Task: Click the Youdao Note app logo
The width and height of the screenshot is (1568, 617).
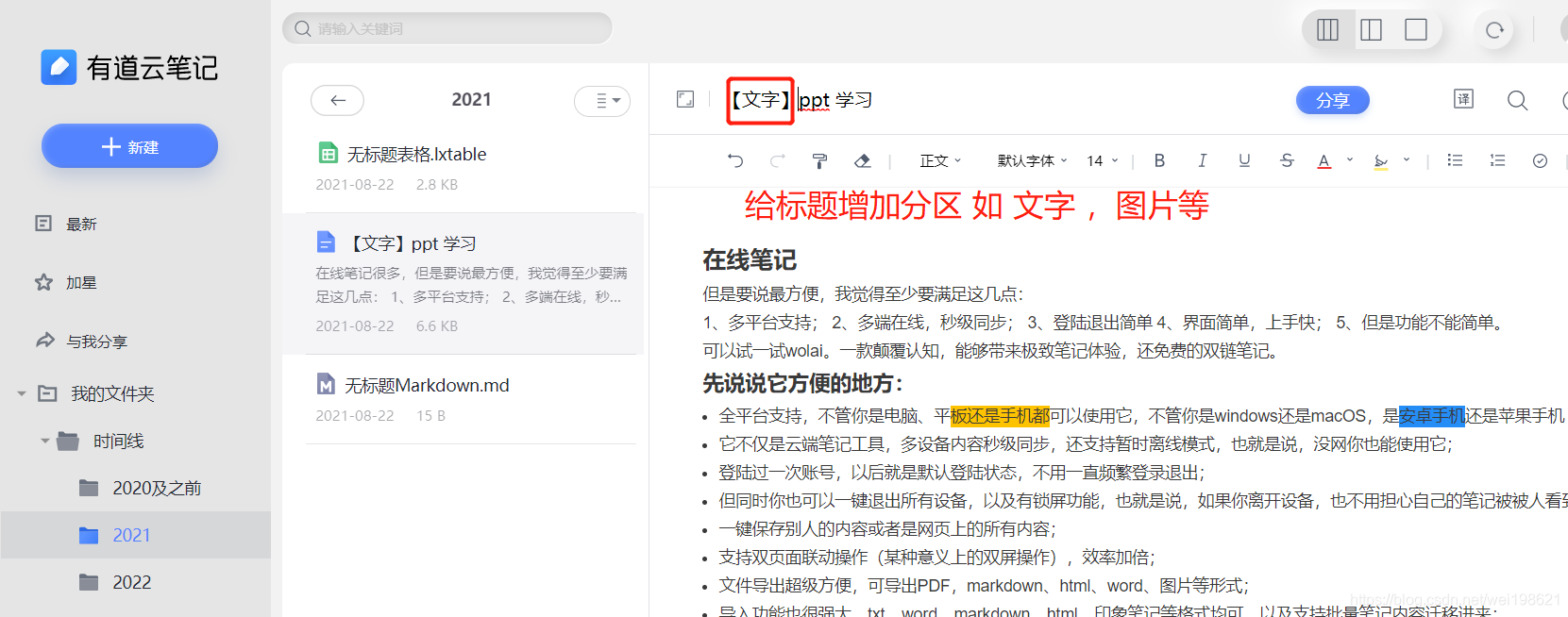Action: (x=59, y=67)
